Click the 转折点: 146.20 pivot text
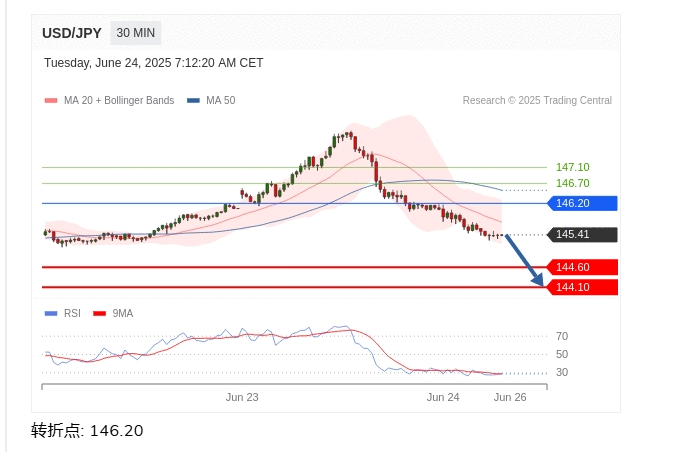Viewport: 695px width, 452px height. 87,431
